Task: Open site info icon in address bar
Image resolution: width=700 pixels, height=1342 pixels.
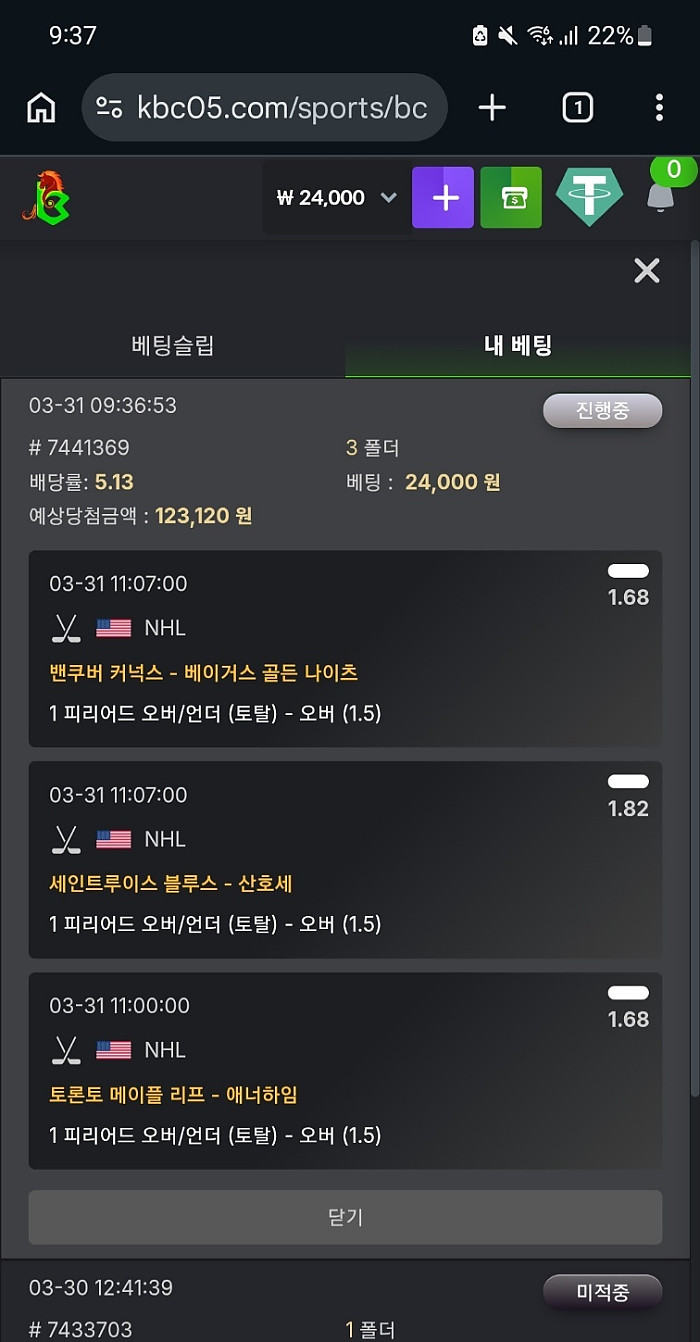Action: point(109,108)
